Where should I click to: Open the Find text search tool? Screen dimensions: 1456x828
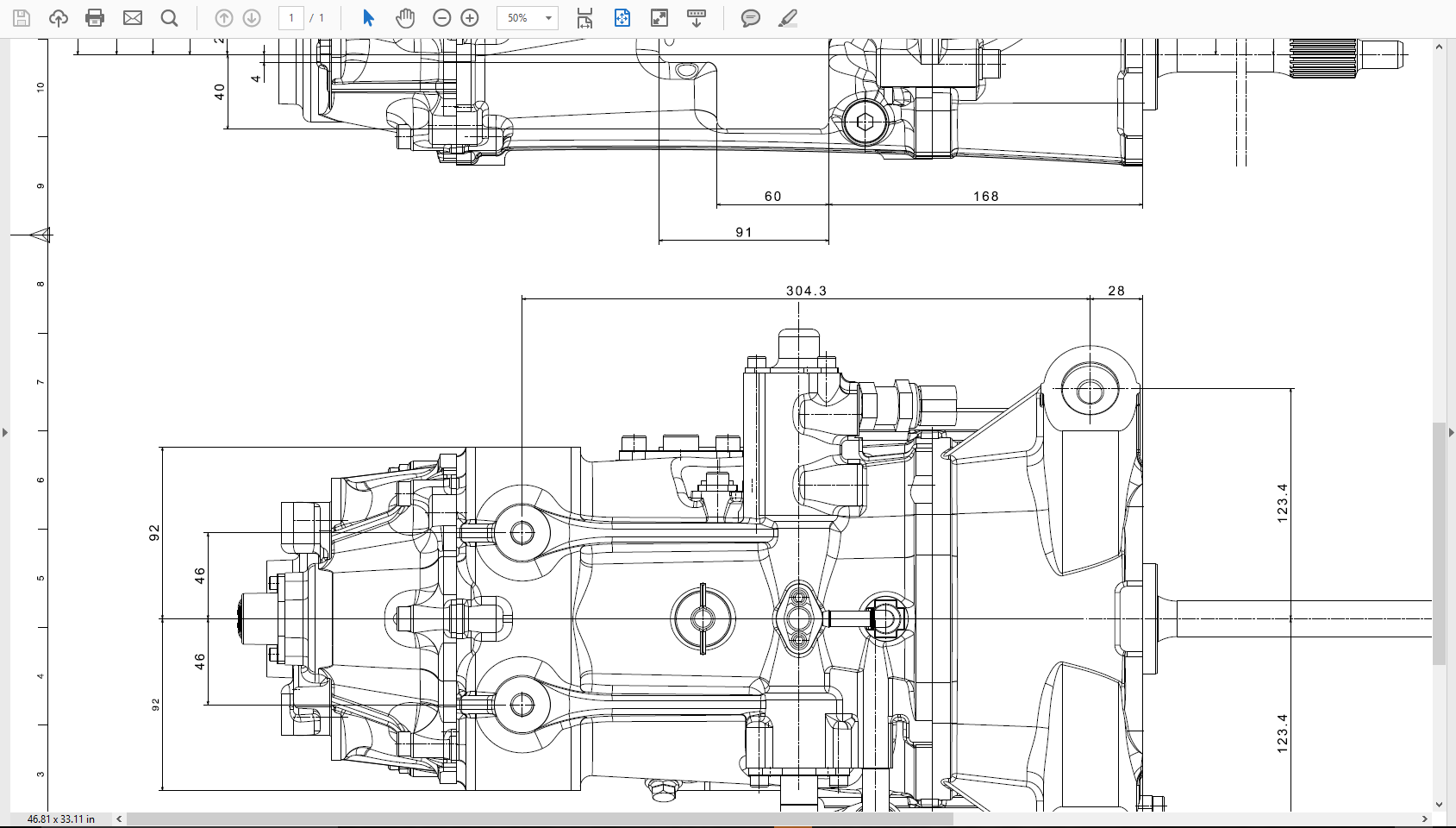pyautogui.click(x=170, y=18)
